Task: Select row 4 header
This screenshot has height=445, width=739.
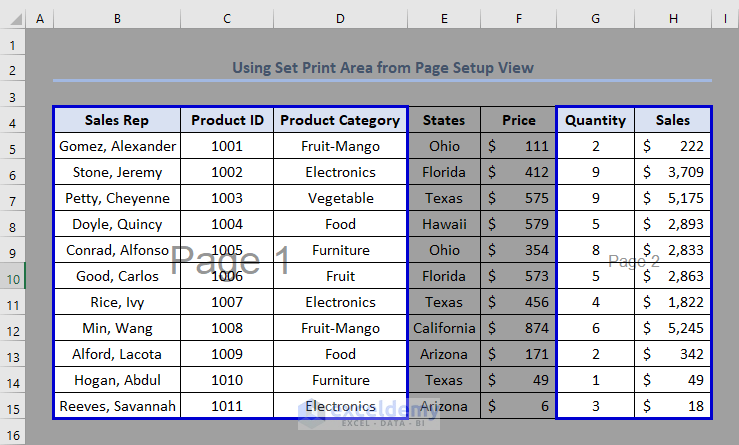Action: (12, 121)
